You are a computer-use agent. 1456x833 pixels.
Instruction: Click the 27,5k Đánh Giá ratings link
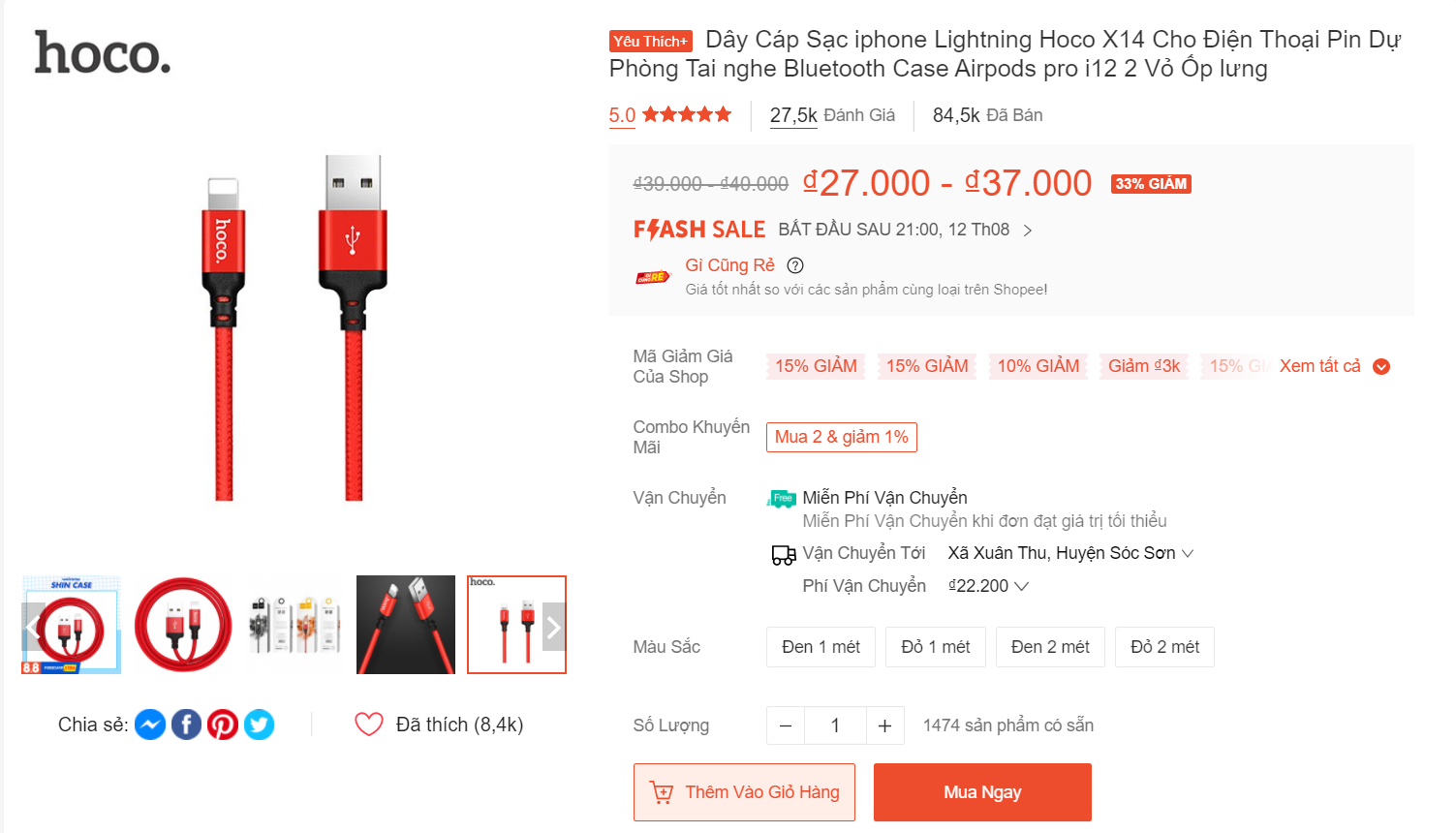click(832, 115)
